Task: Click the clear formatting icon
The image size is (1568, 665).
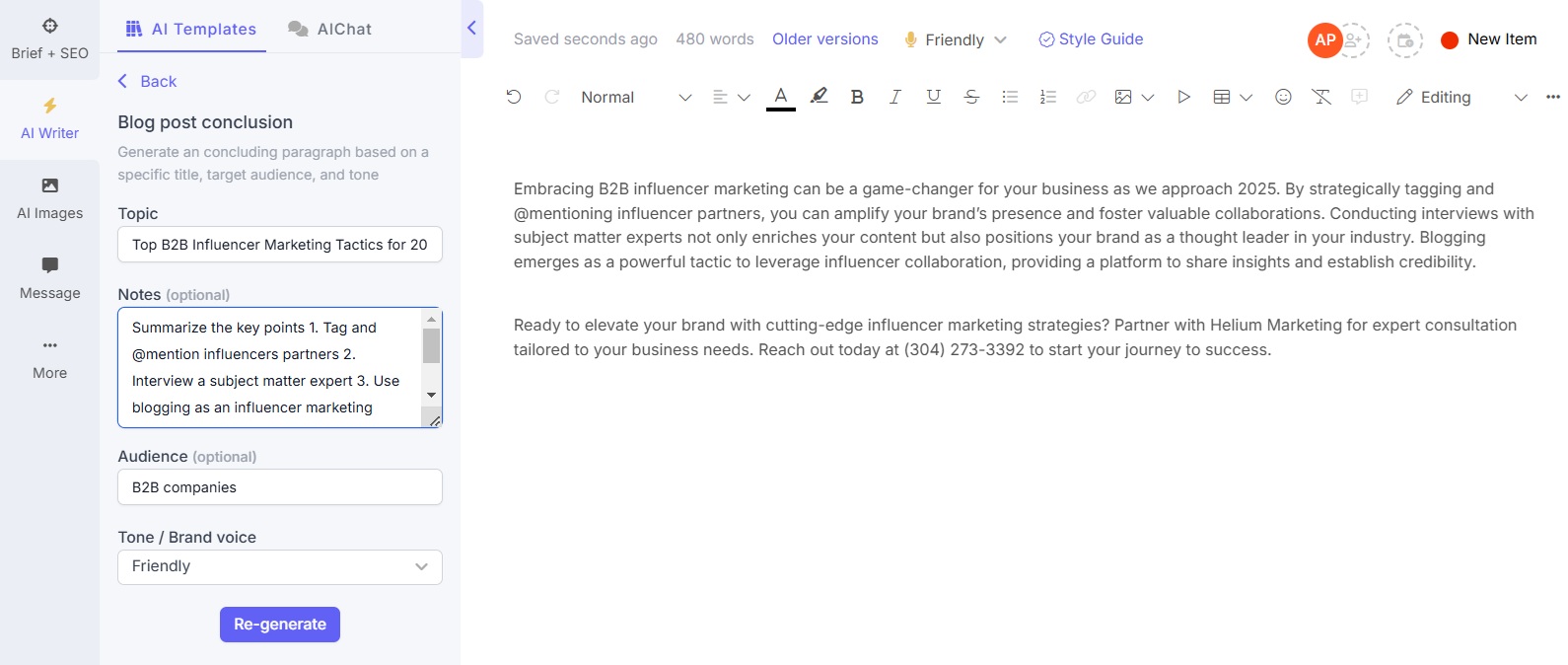Action: 1321,97
